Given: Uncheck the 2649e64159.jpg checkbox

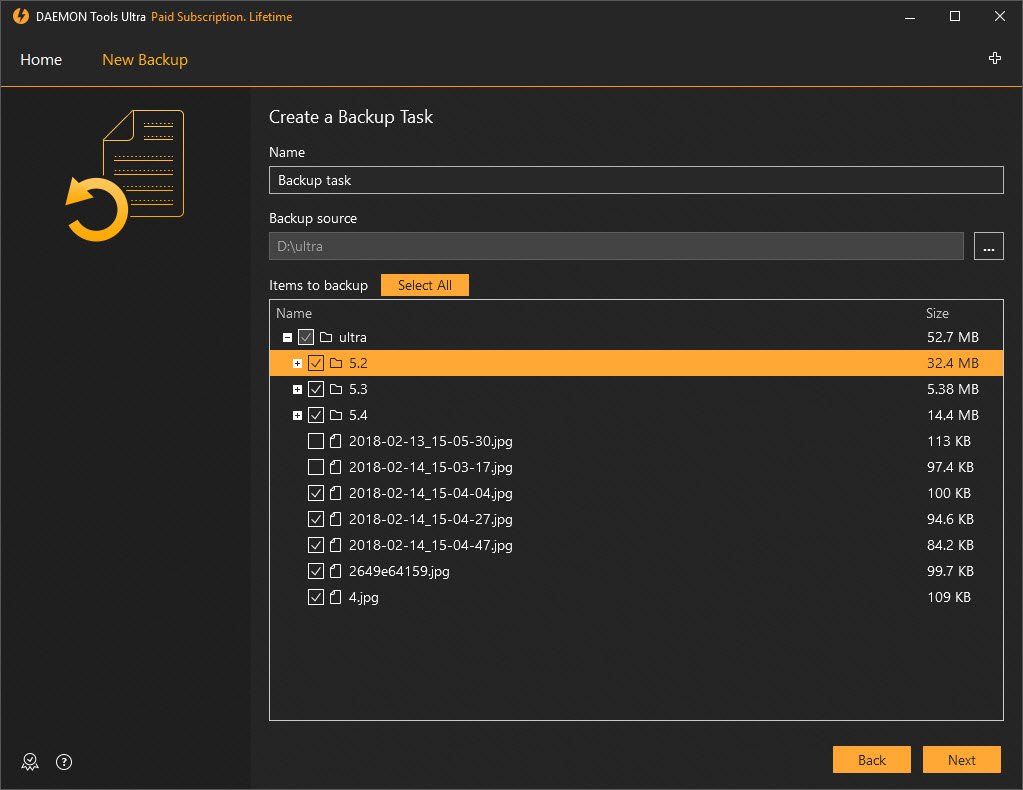Looking at the screenshot, I should 316,571.
